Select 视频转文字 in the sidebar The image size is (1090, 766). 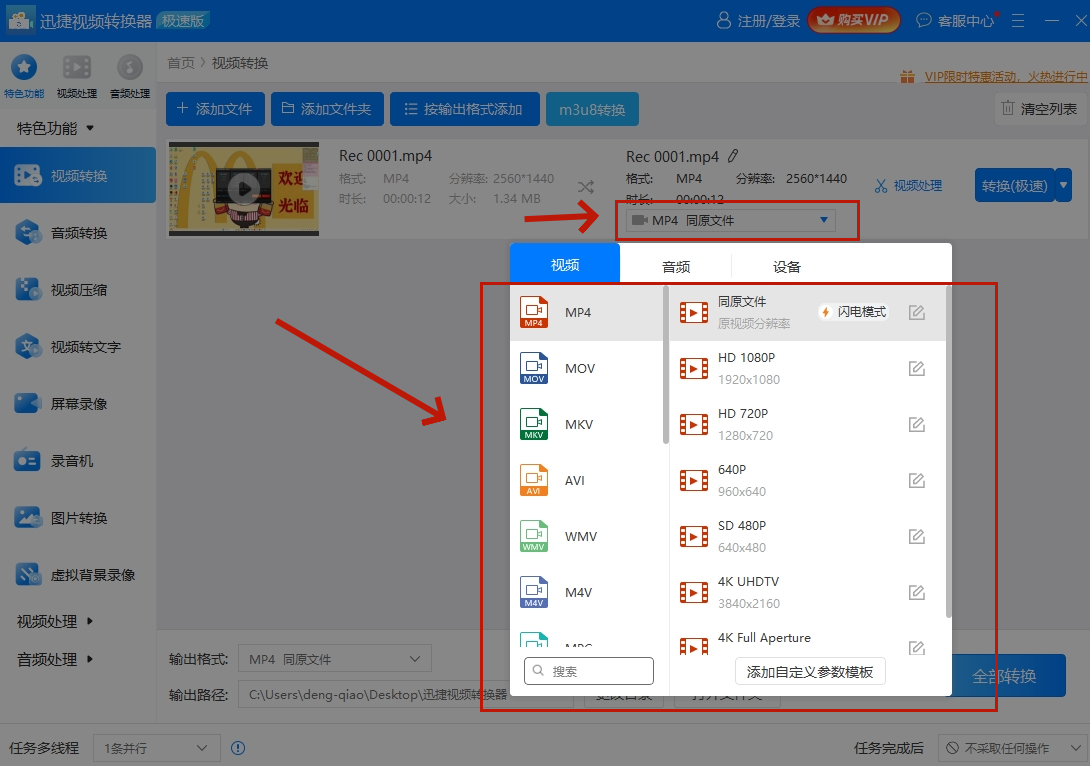pyautogui.click(x=78, y=347)
